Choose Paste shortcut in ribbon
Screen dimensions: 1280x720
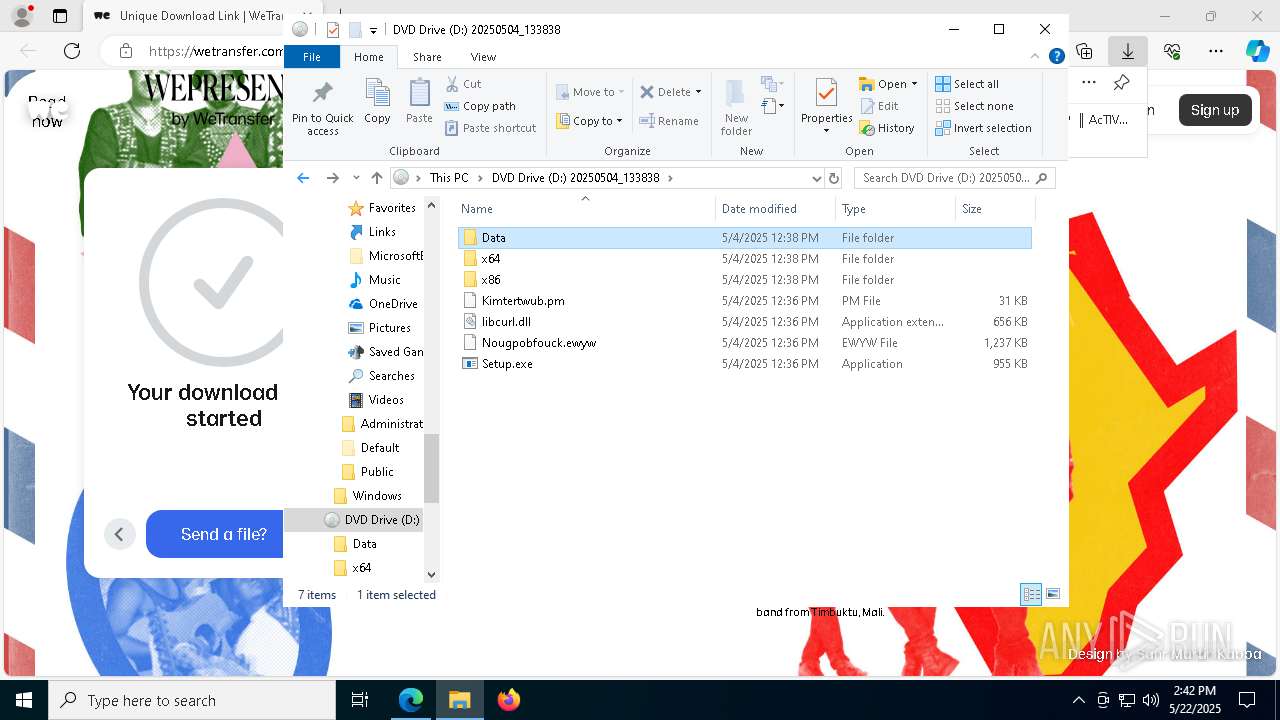pos(490,128)
